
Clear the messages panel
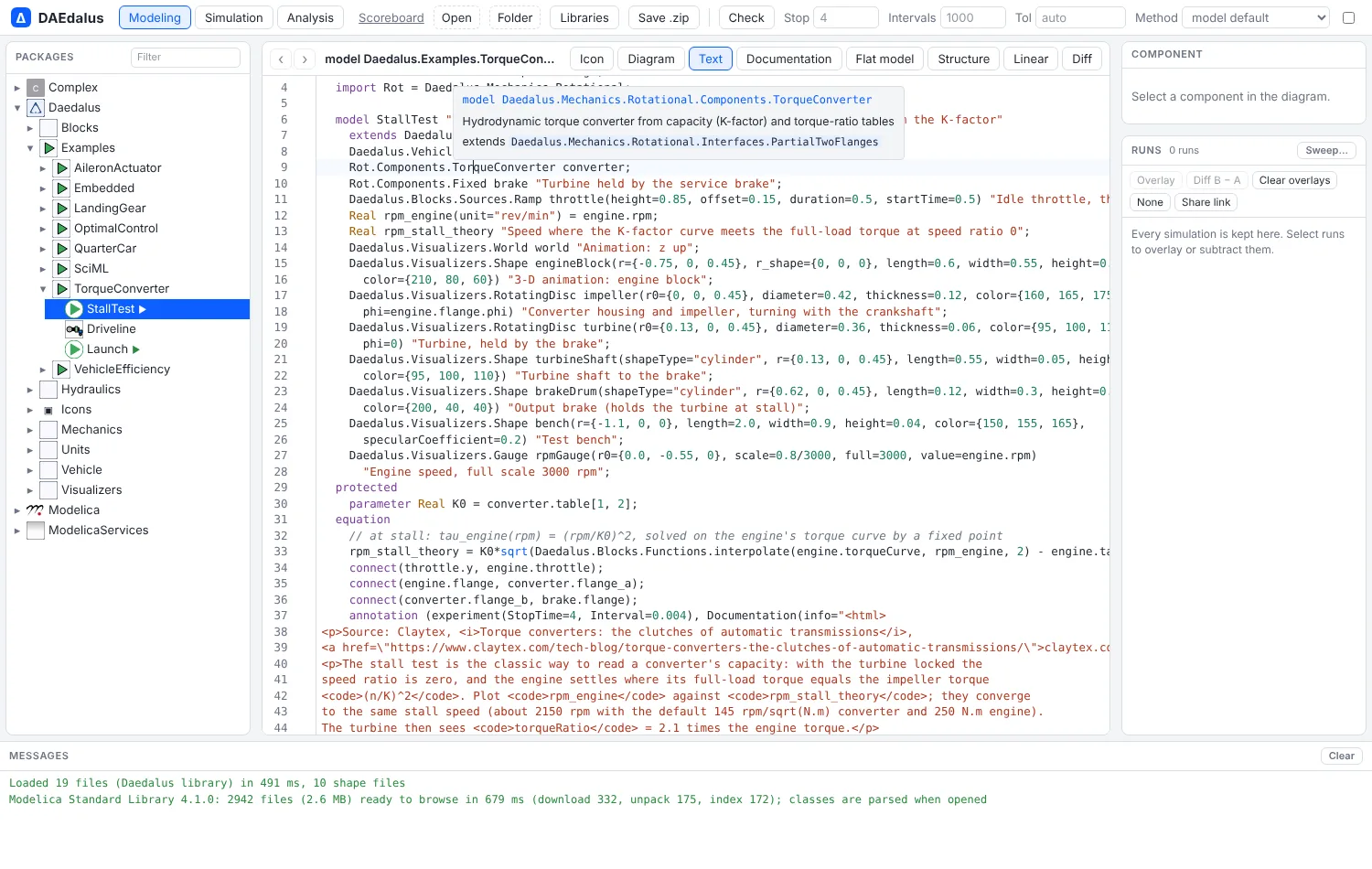point(1342,756)
